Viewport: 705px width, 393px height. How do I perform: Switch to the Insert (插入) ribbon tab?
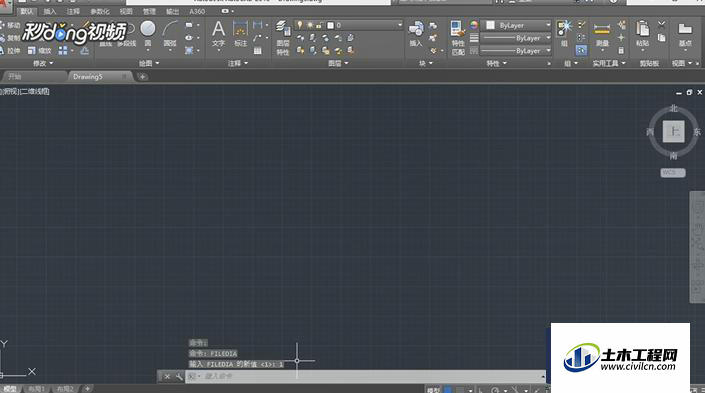(50, 11)
